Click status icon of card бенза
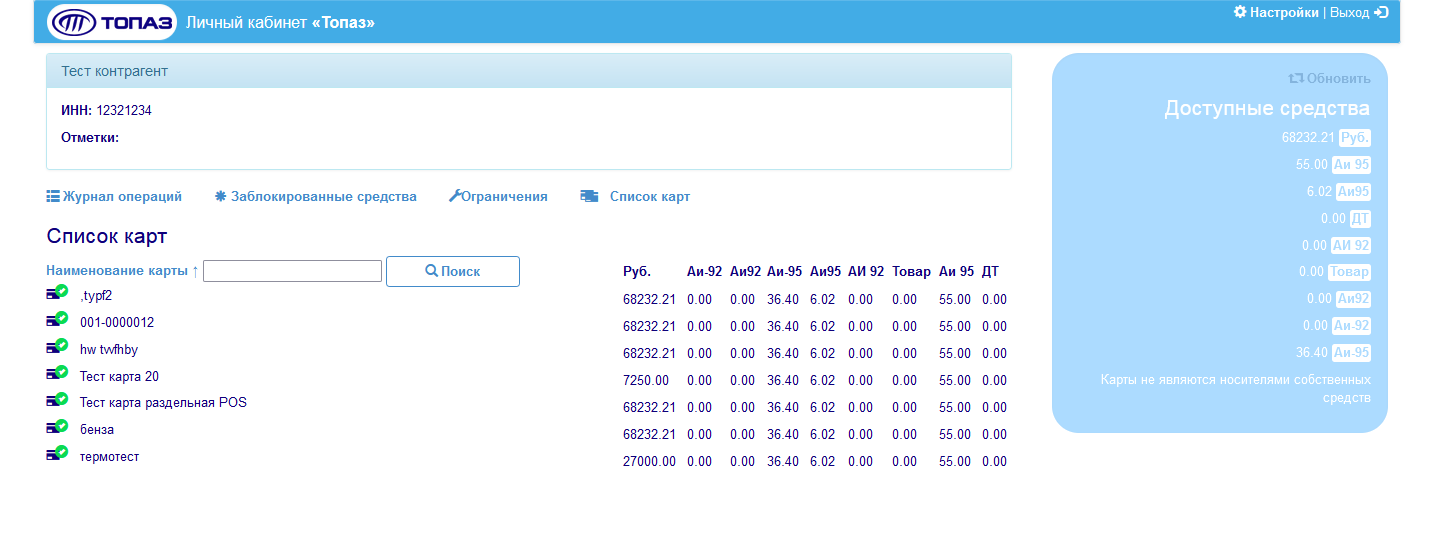Image resolution: width=1437 pixels, height=536 pixels. [x=57, y=426]
